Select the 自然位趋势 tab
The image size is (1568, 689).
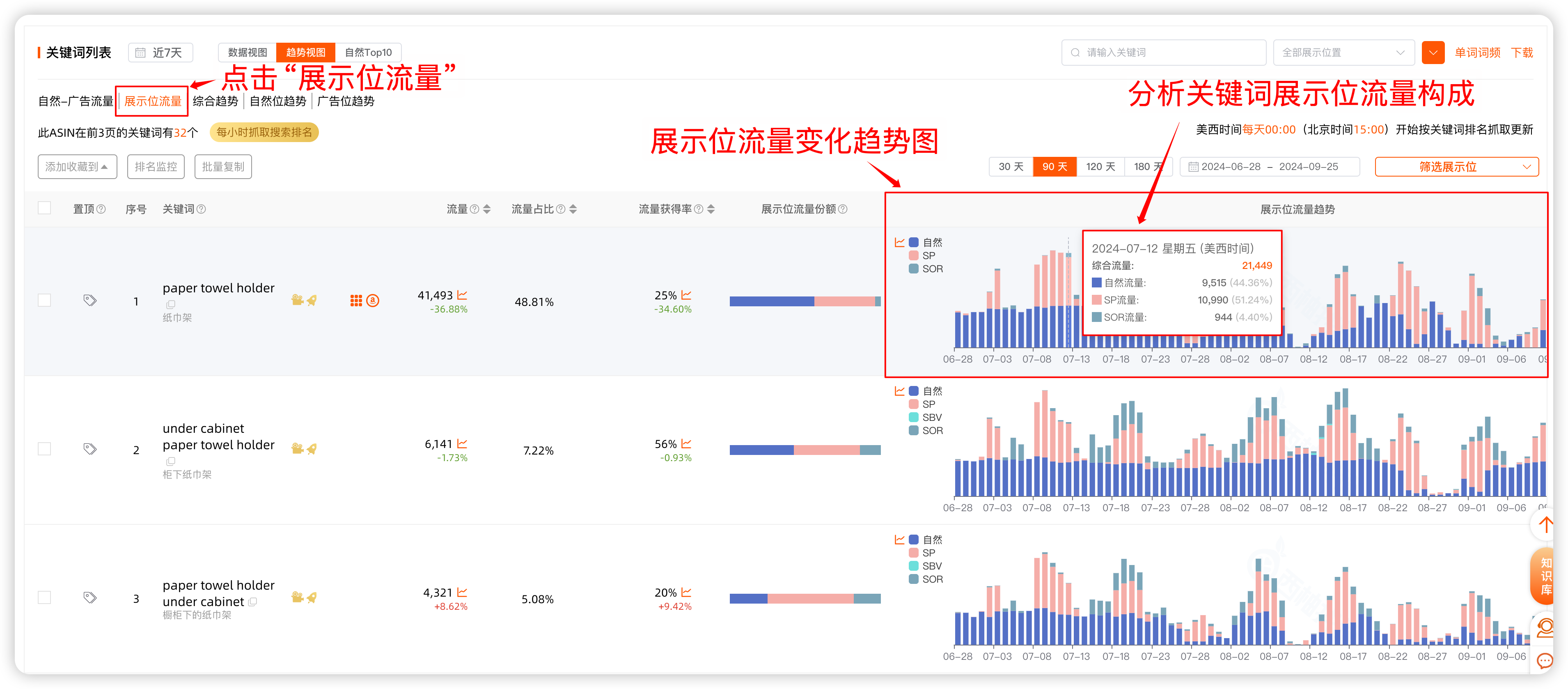[x=277, y=101]
